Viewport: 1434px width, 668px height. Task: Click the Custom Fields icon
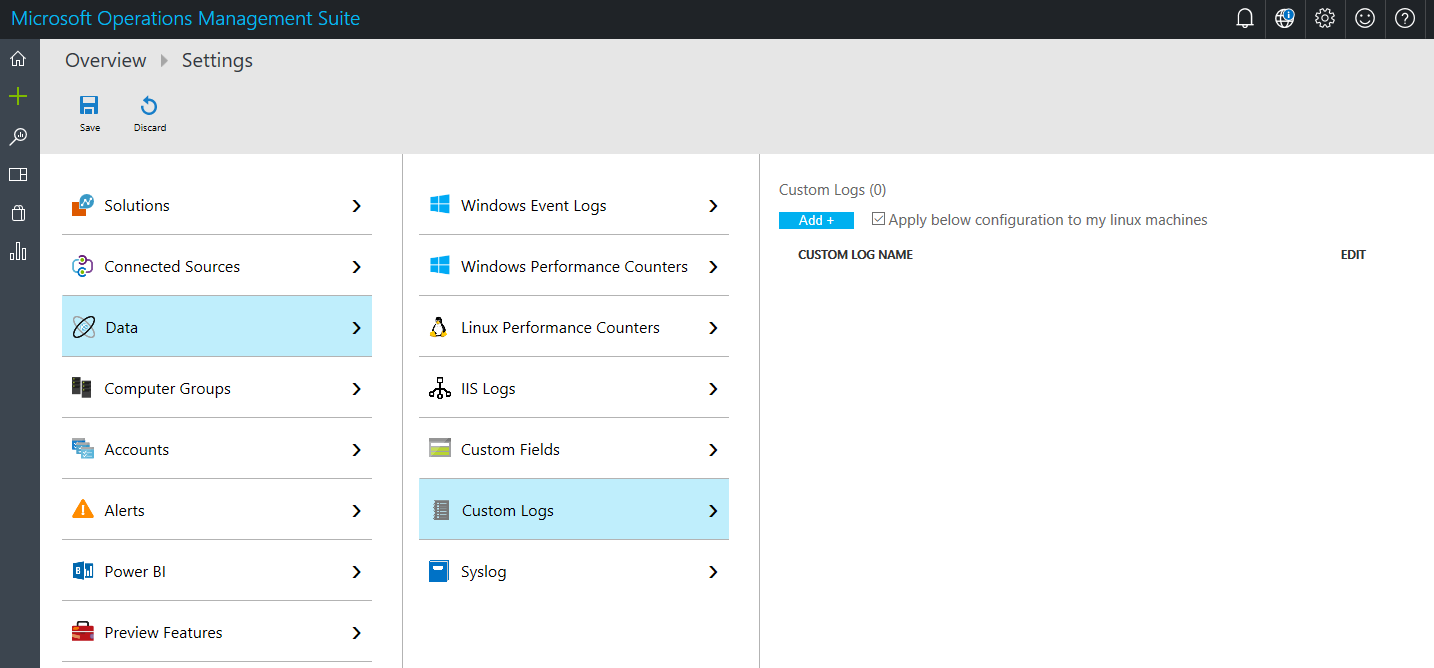point(439,449)
